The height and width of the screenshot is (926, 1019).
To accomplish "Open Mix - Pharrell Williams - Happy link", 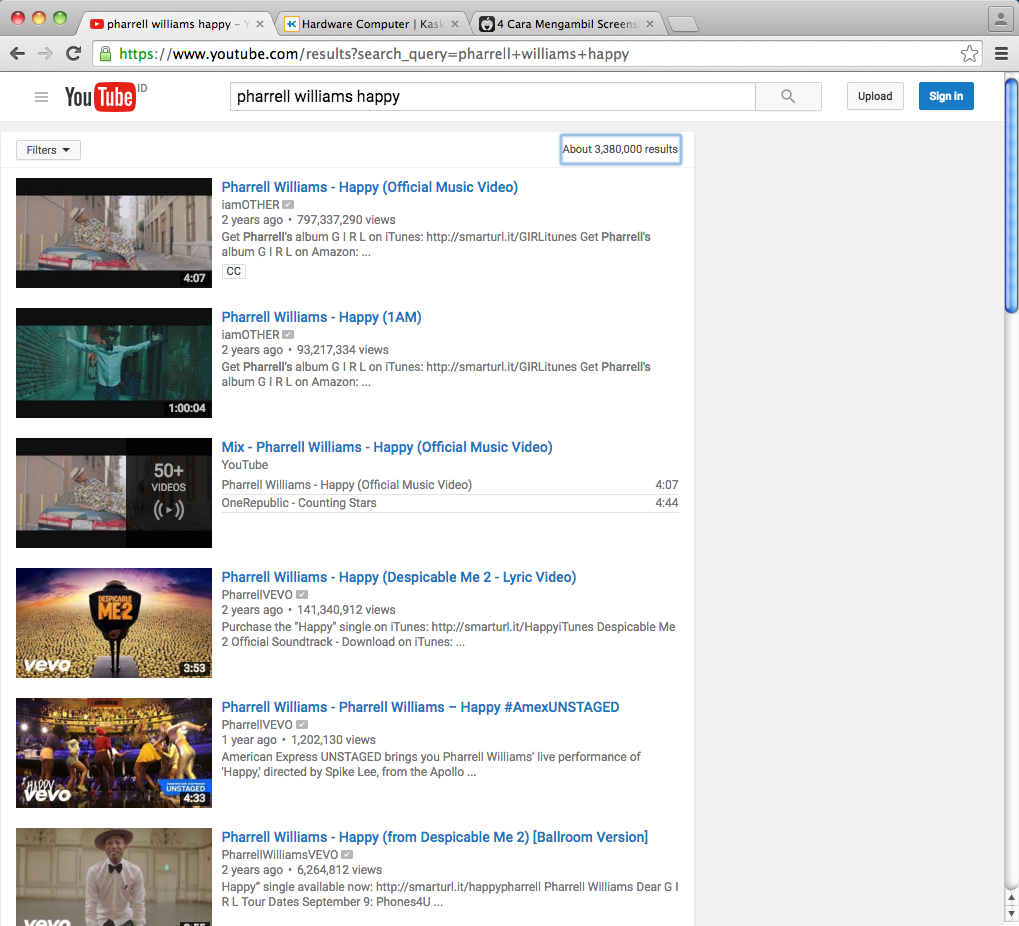I will pyautogui.click(x=387, y=447).
